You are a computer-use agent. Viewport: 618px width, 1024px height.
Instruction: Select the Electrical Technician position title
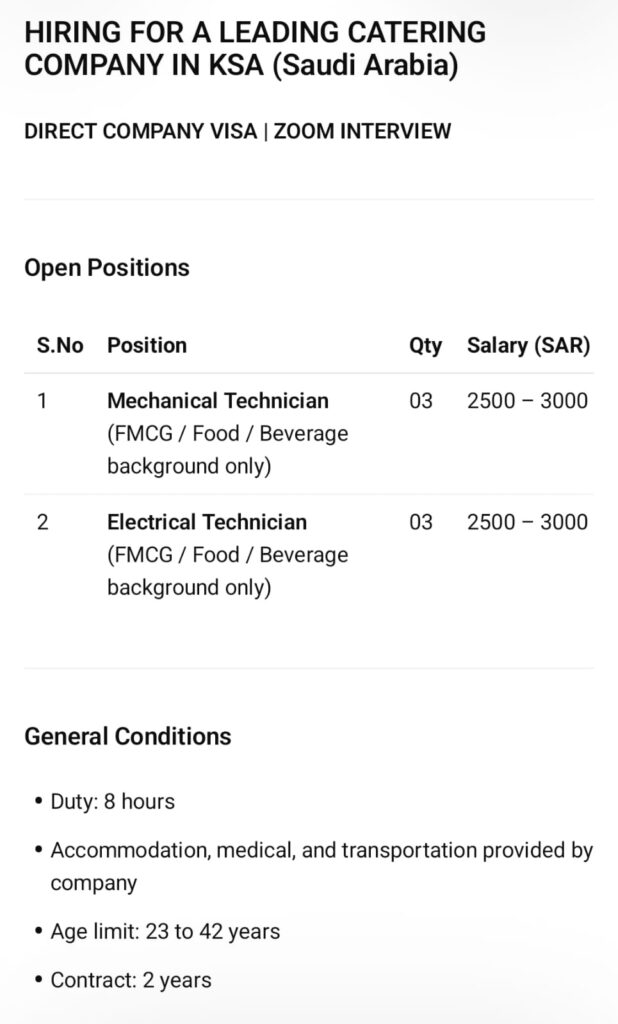(207, 522)
